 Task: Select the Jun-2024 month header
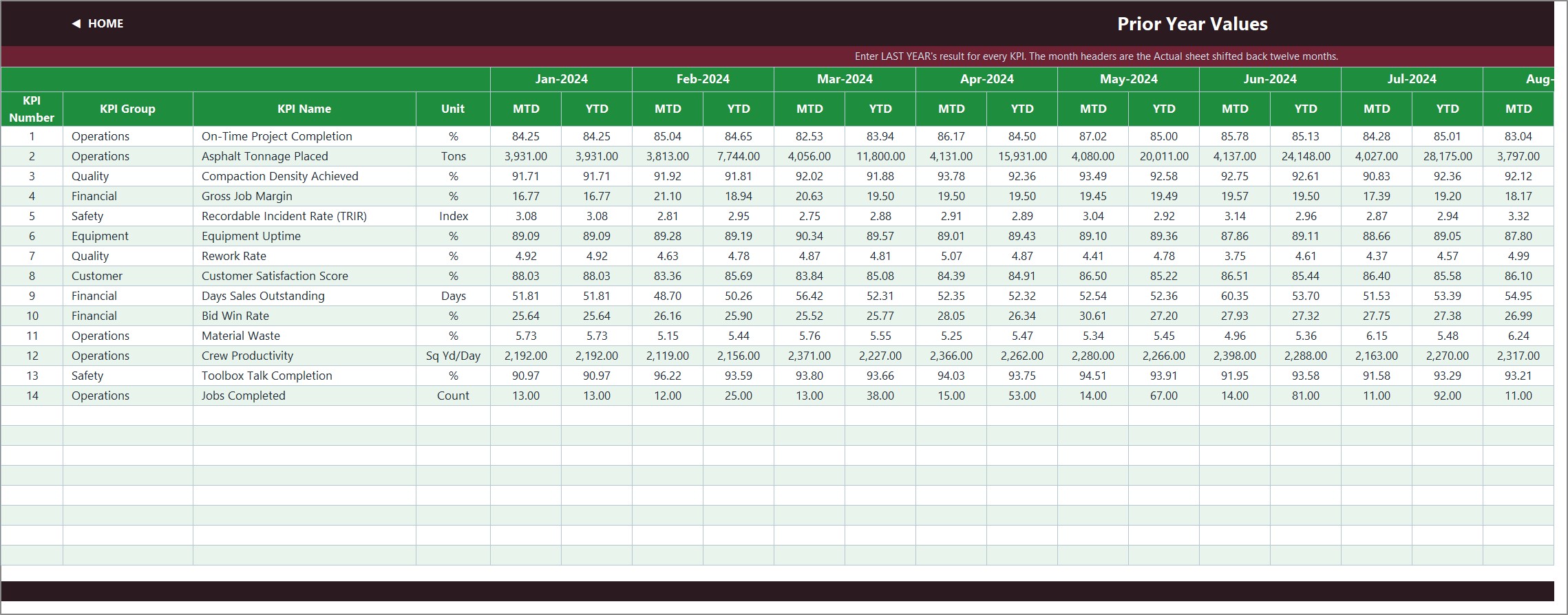tap(1270, 79)
